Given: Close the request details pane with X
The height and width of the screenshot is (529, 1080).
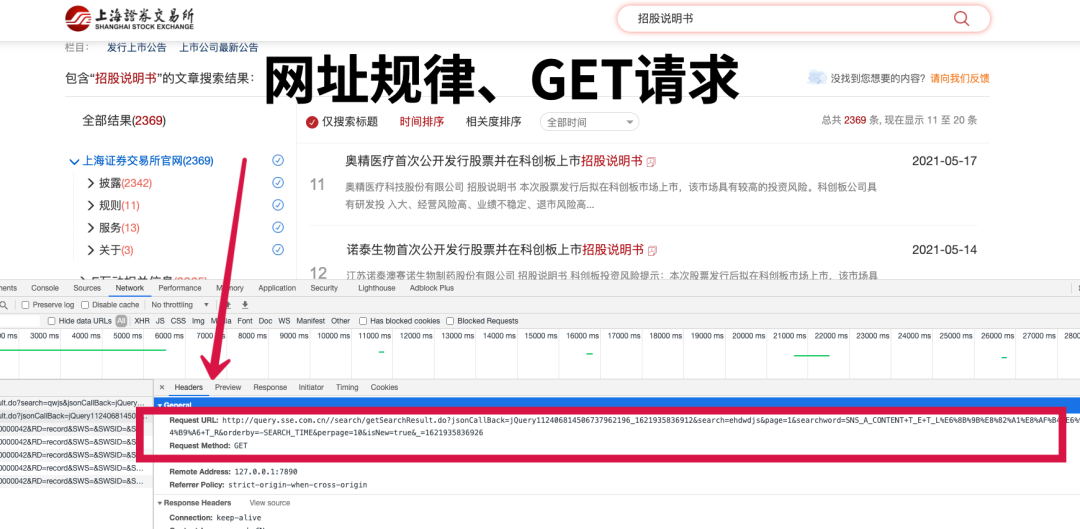Looking at the screenshot, I should click(x=162, y=388).
